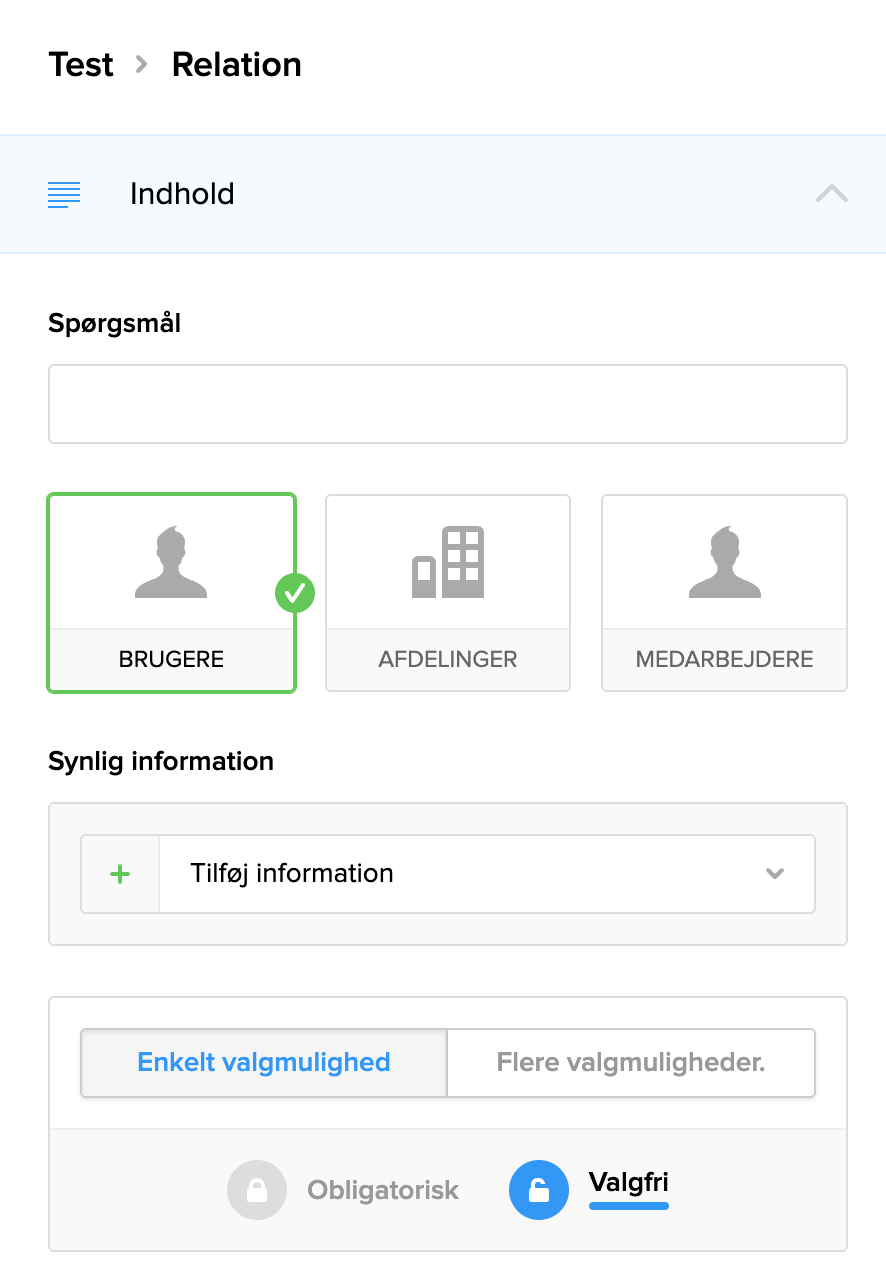Switch the selected card to AFDELINGER
Image resolution: width=886 pixels, height=1282 pixels.
[x=447, y=593]
